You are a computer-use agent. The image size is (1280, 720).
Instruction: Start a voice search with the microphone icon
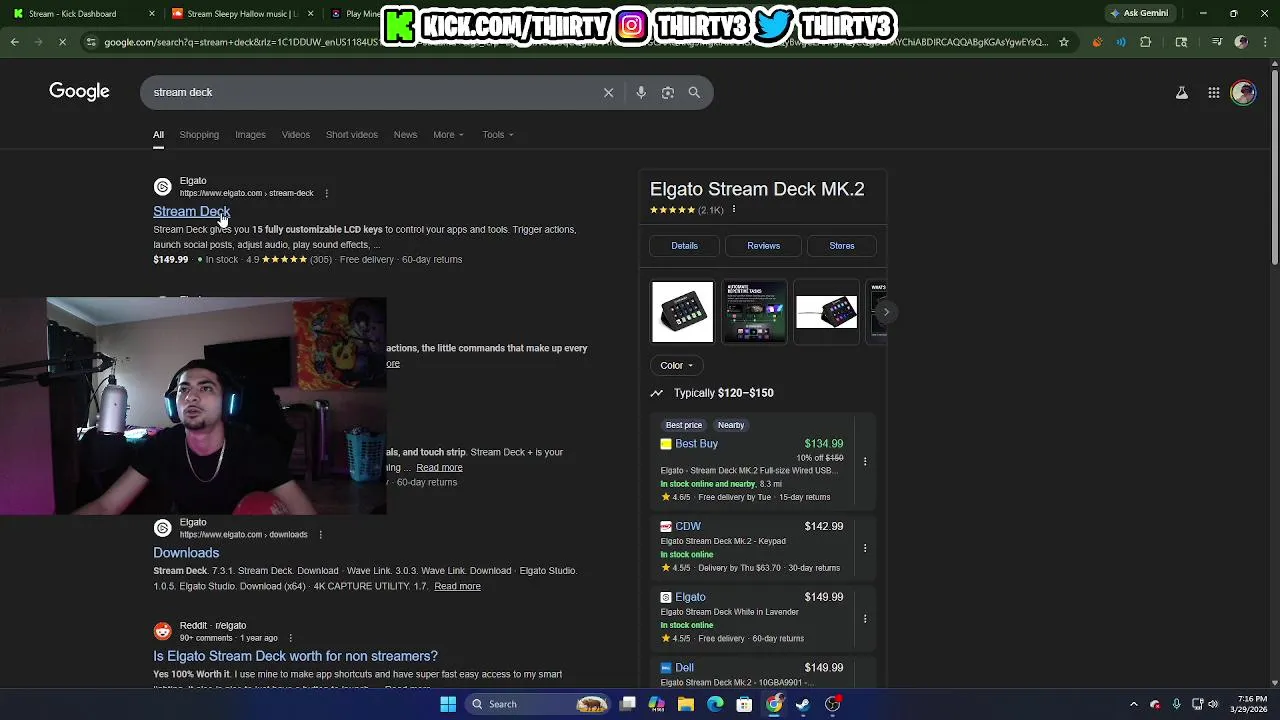coord(641,92)
